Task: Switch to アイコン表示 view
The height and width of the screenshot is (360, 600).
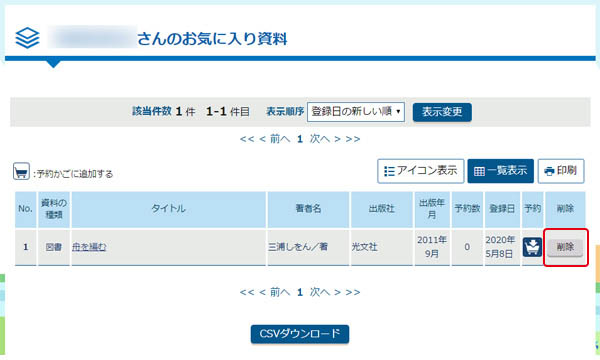Action: (x=421, y=171)
